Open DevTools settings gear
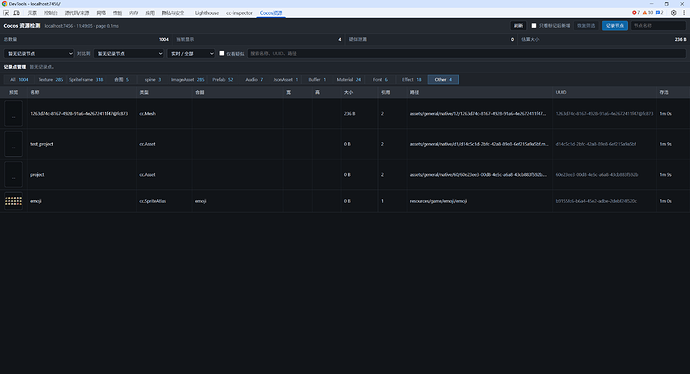Viewport: 690px width, 374px height. [674, 13]
